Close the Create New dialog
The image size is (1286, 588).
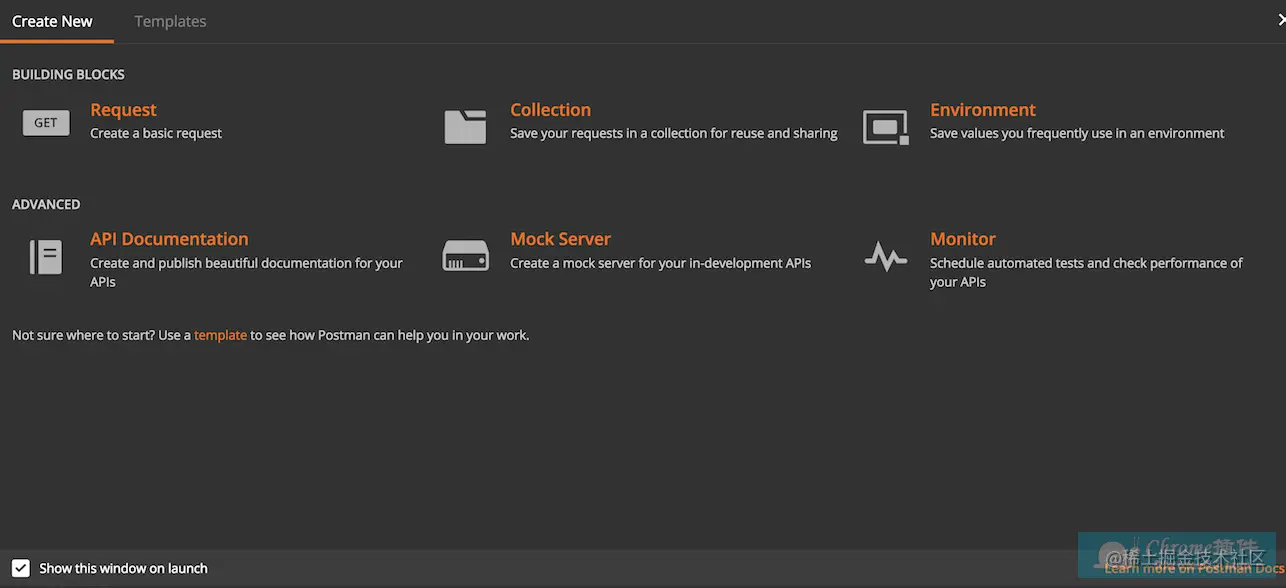click(x=1280, y=20)
